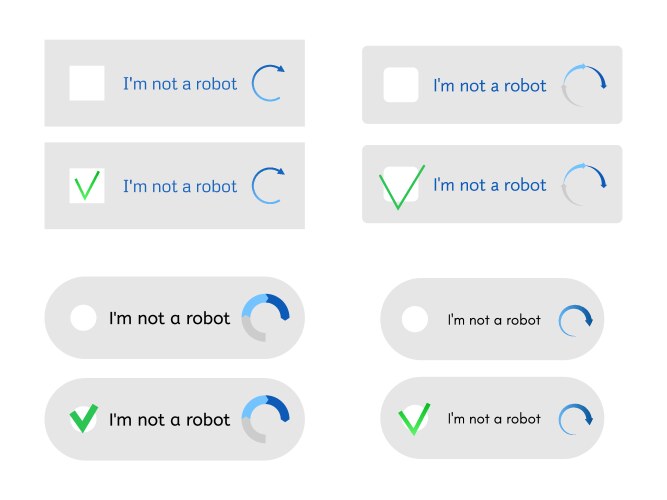Hit the small blue refresh arrow in the unchecked small pill

(x=575, y=320)
